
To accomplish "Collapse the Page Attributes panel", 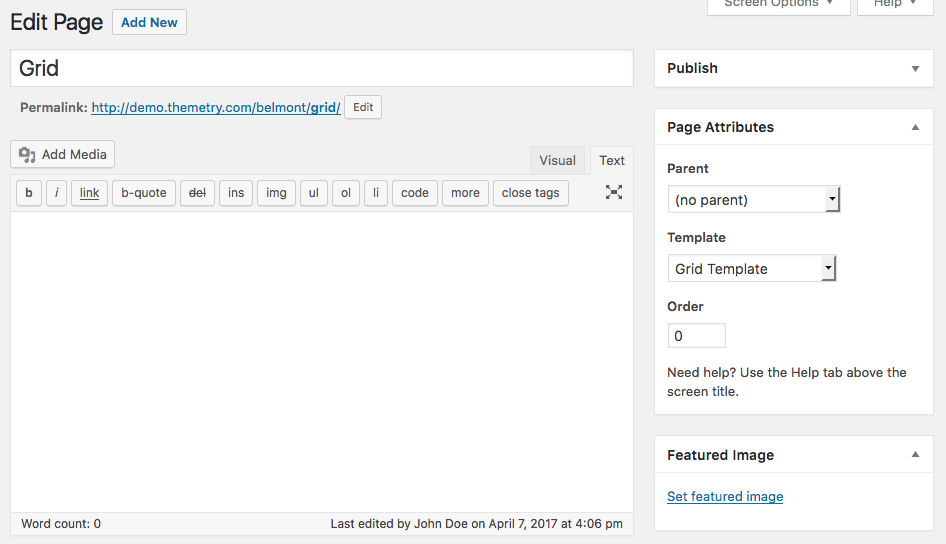I will point(914,127).
